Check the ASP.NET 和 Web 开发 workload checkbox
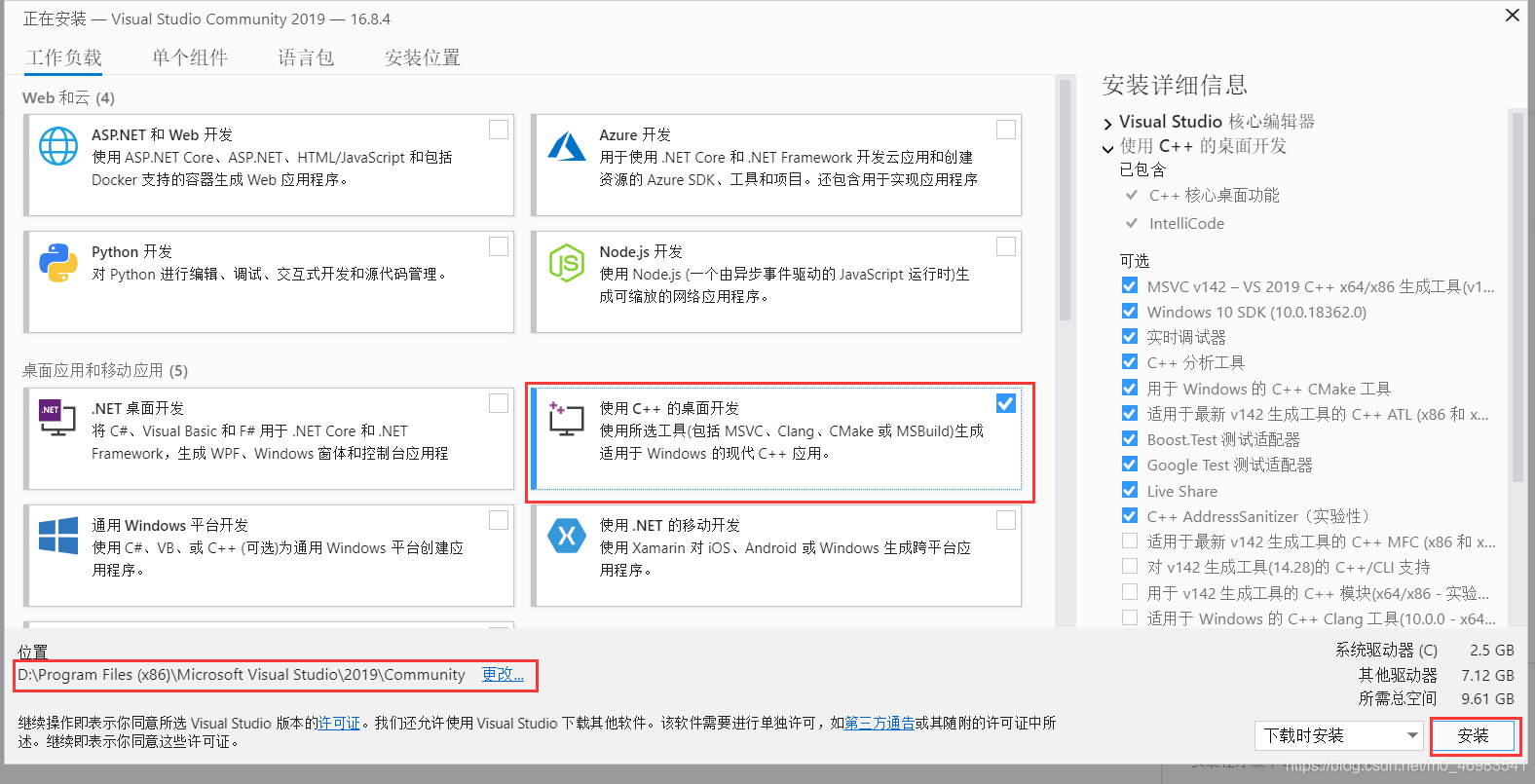The width and height of the screenshot is (1535, 784). (x=499, y=130)
